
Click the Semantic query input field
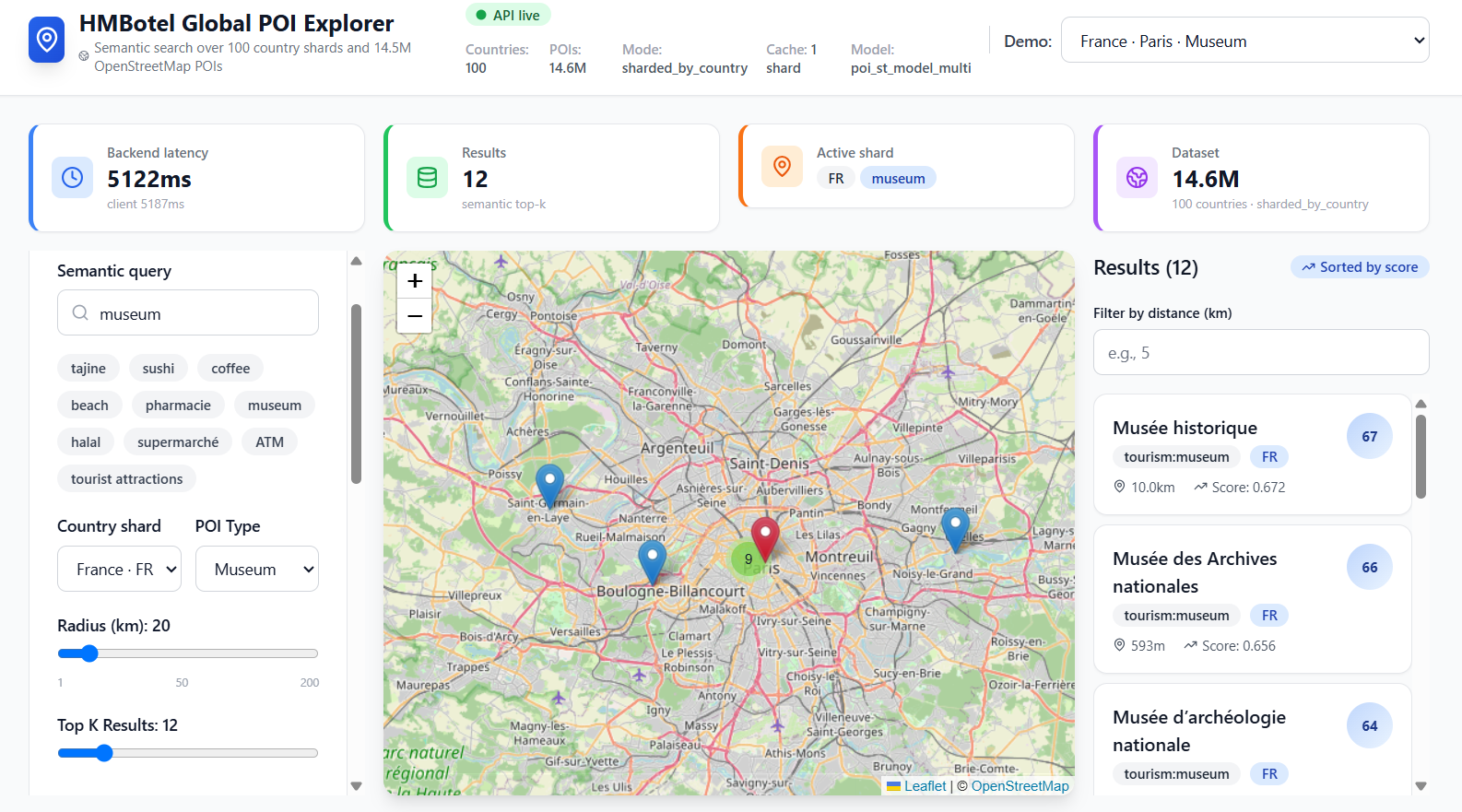(188, 312)
